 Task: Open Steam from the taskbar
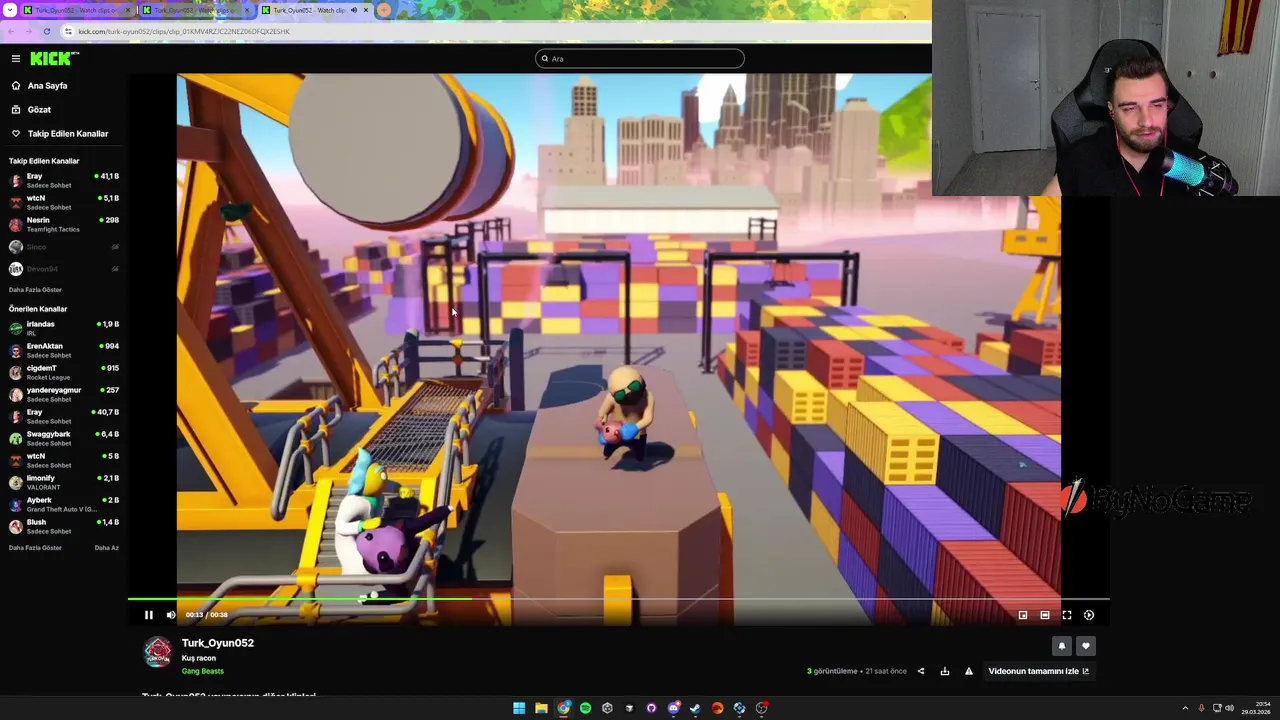[x=695, y=708]
